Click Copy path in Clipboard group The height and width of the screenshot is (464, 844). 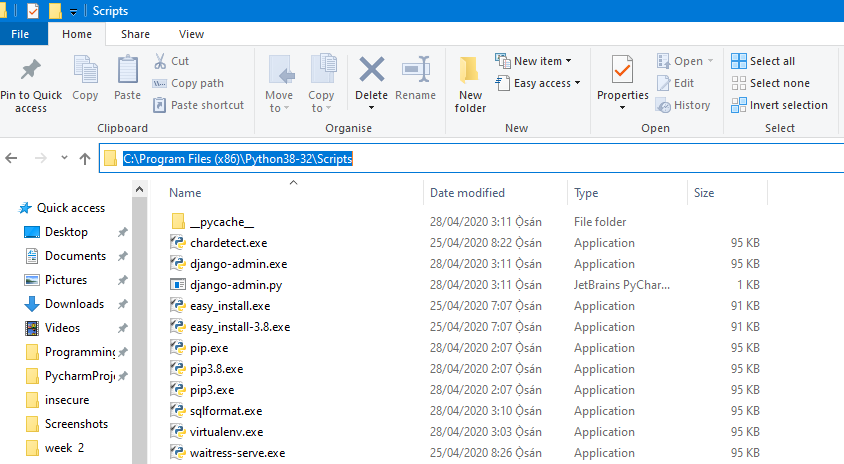pos(188,83)
